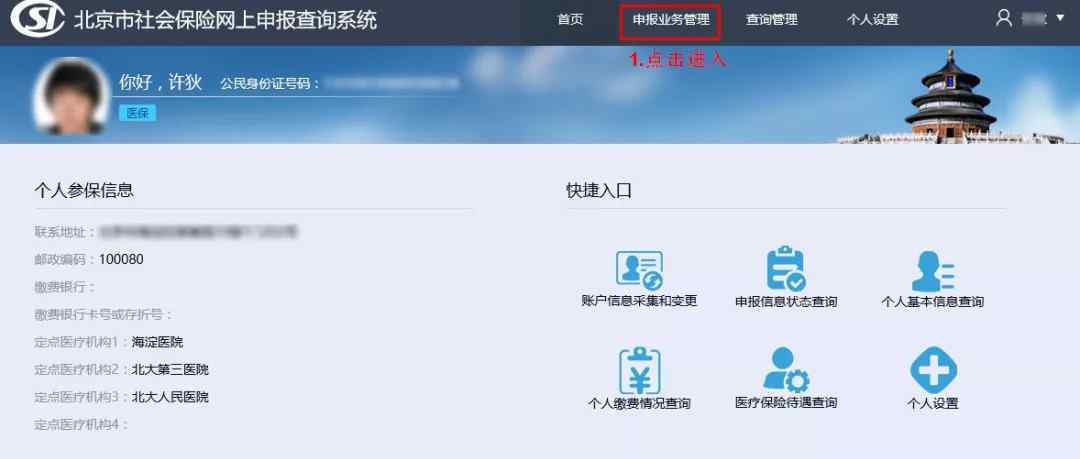Open 个人缴费情况查询 yen clipboard icon

click(639, 369)
